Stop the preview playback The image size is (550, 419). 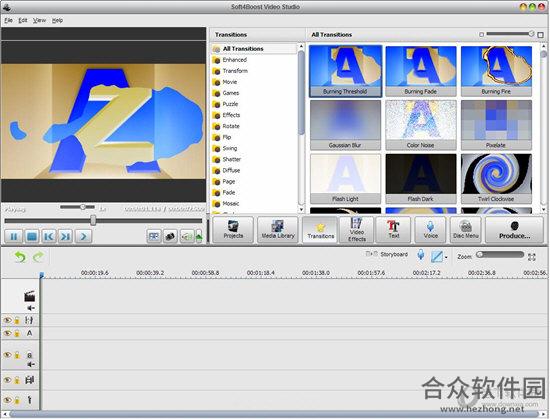[x=32, y=236]
